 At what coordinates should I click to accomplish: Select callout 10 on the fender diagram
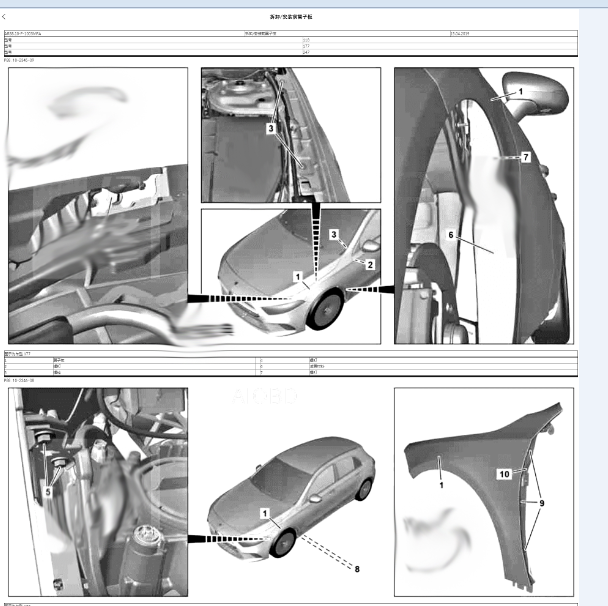pyautogui.click(x=504, y=474)
